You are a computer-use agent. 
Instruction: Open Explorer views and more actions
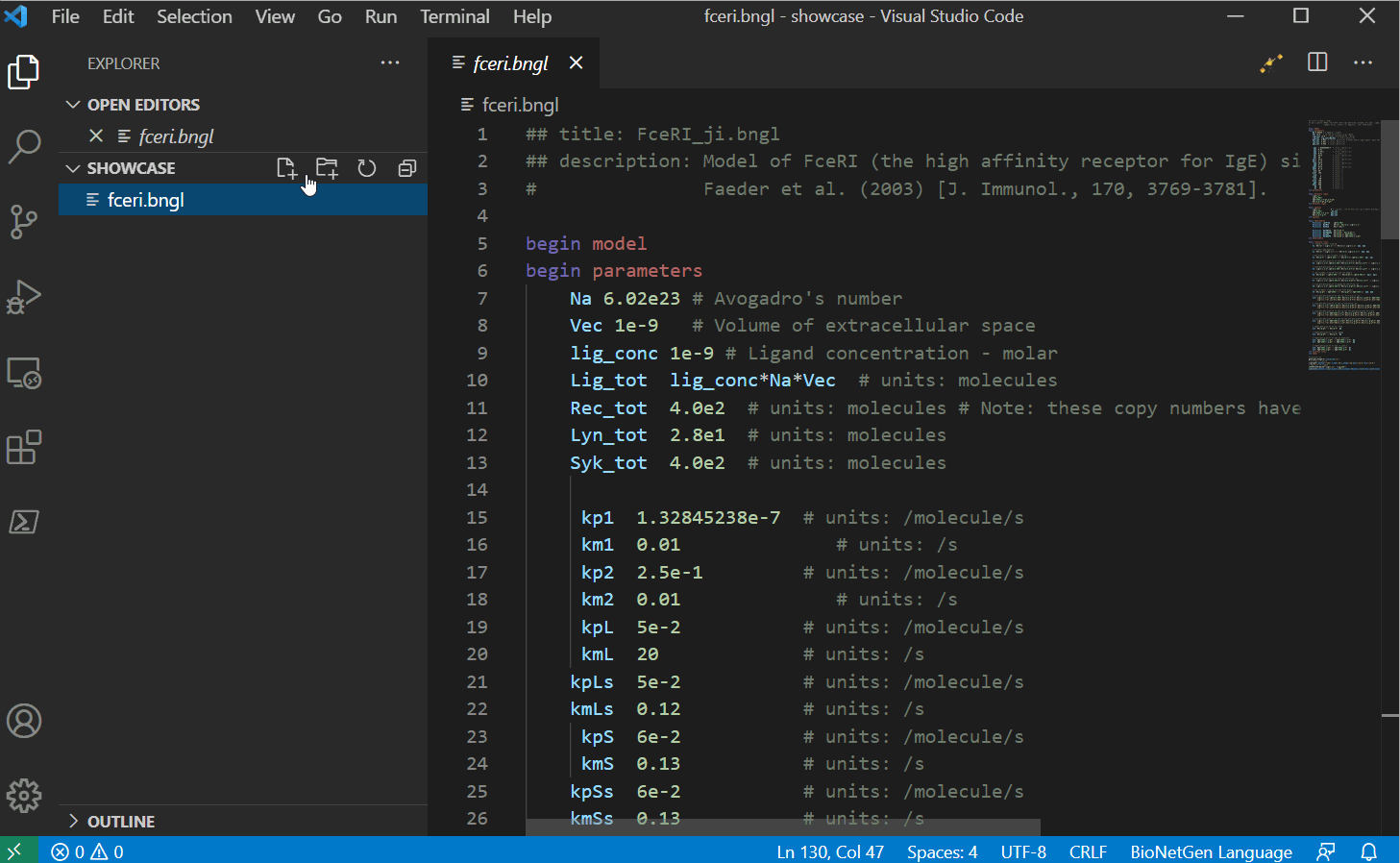[x=389, y=63]
